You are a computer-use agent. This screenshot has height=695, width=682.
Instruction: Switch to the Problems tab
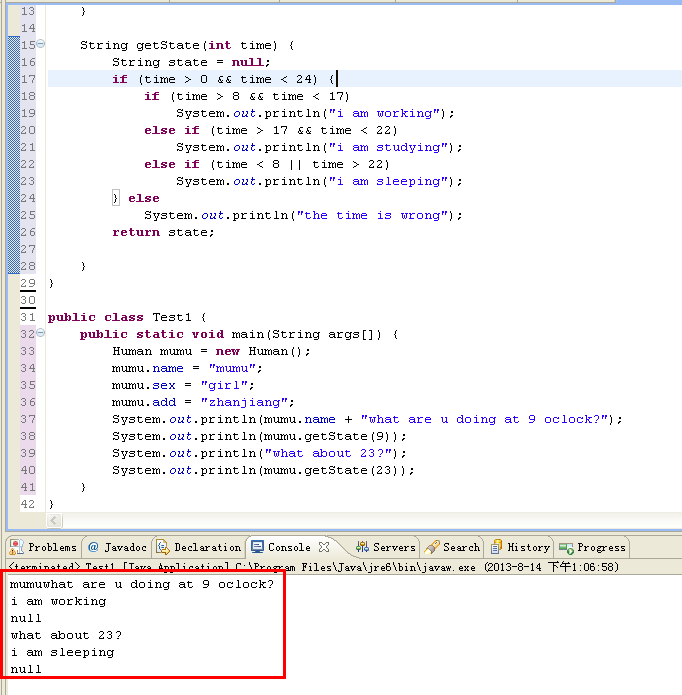click(43, 547)
